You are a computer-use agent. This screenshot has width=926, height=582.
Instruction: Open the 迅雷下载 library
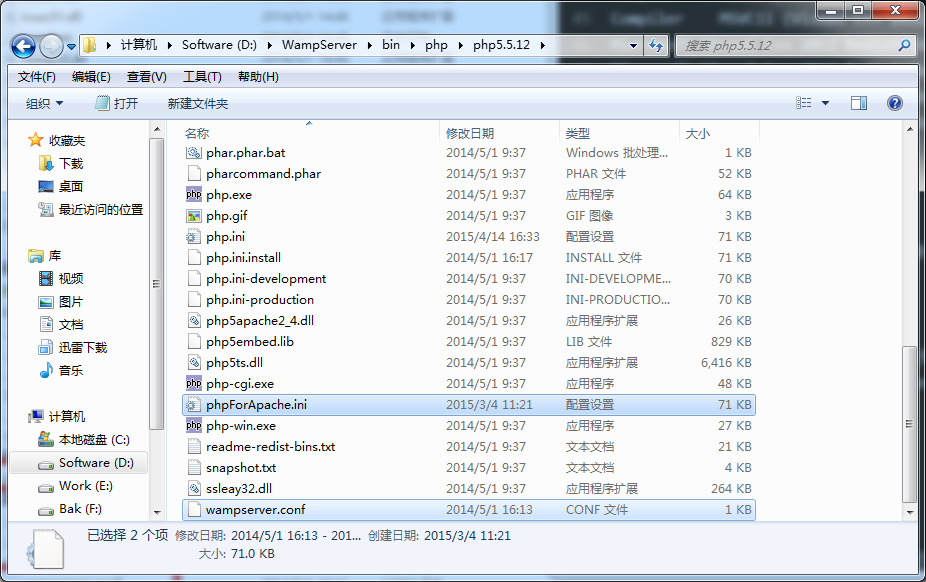coord(73,347)
